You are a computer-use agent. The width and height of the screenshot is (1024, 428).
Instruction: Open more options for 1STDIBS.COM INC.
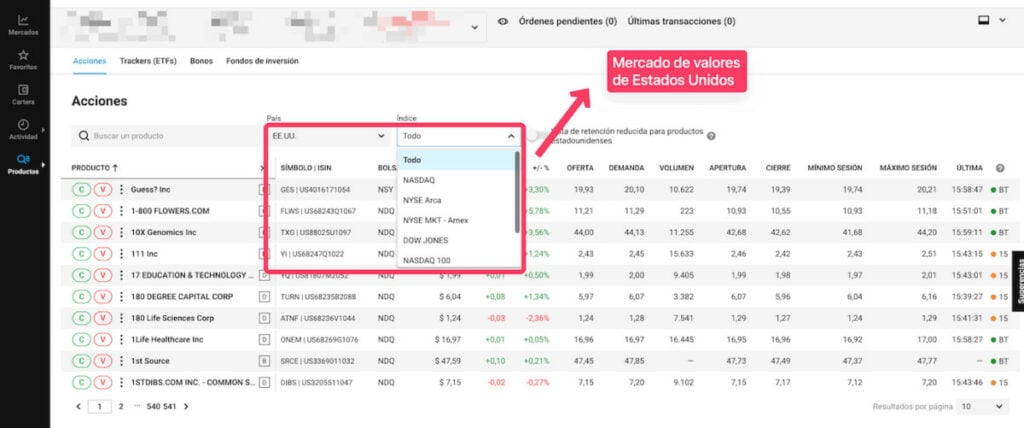coord(121,382)
